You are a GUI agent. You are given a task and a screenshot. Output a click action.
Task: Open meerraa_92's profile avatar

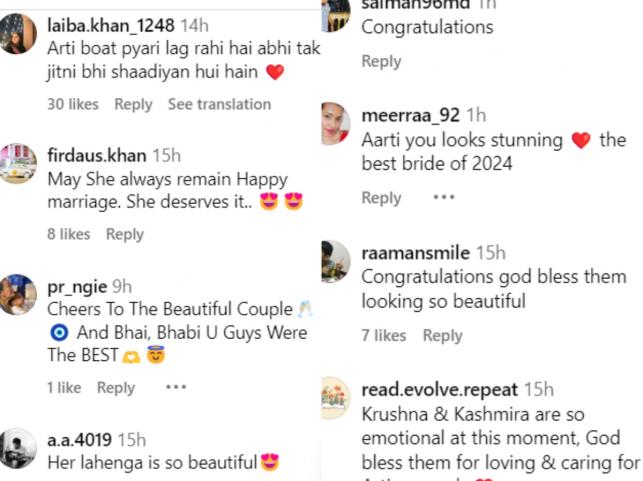[x=335, y=123]
